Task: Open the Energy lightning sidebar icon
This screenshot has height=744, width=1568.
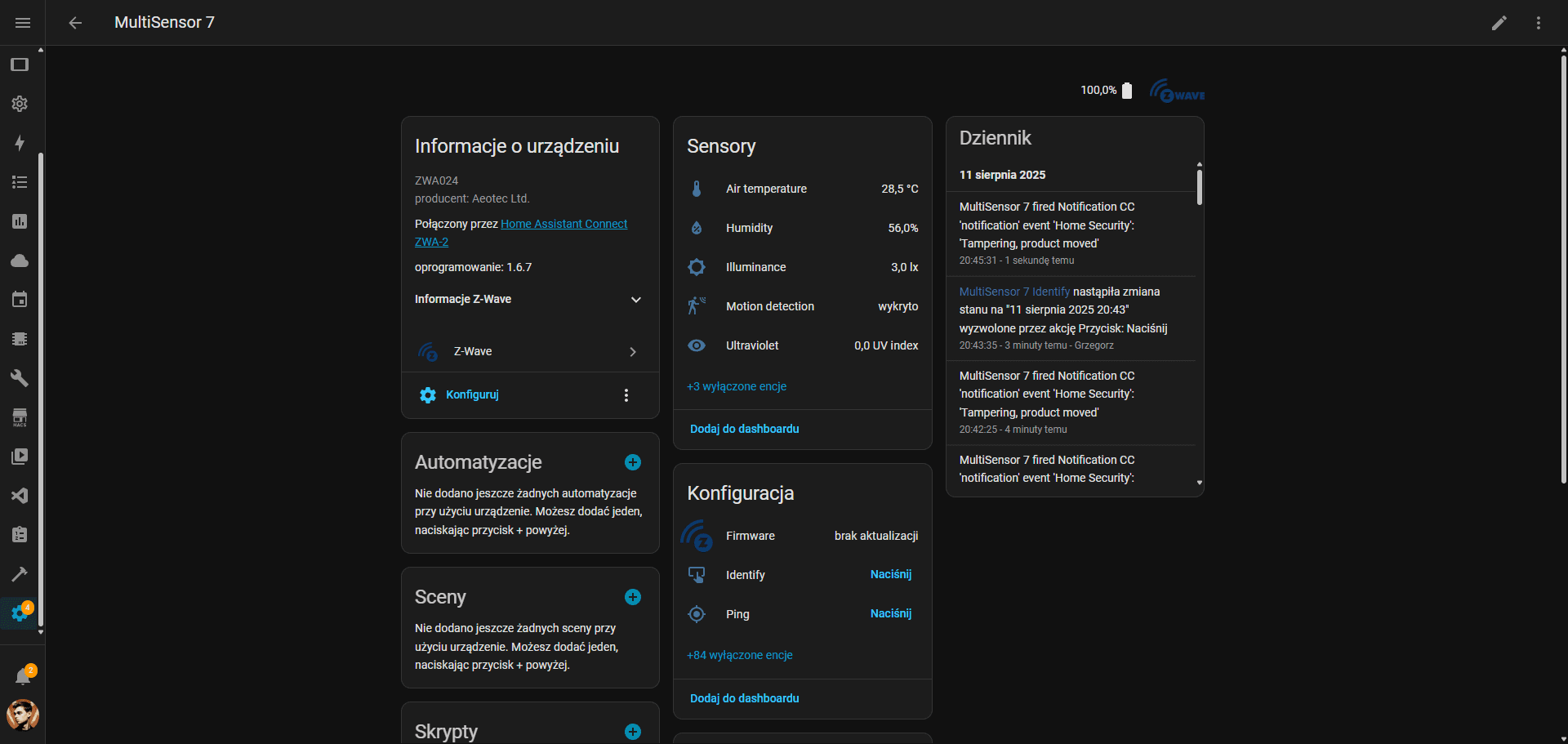Action: click(20, 143)
